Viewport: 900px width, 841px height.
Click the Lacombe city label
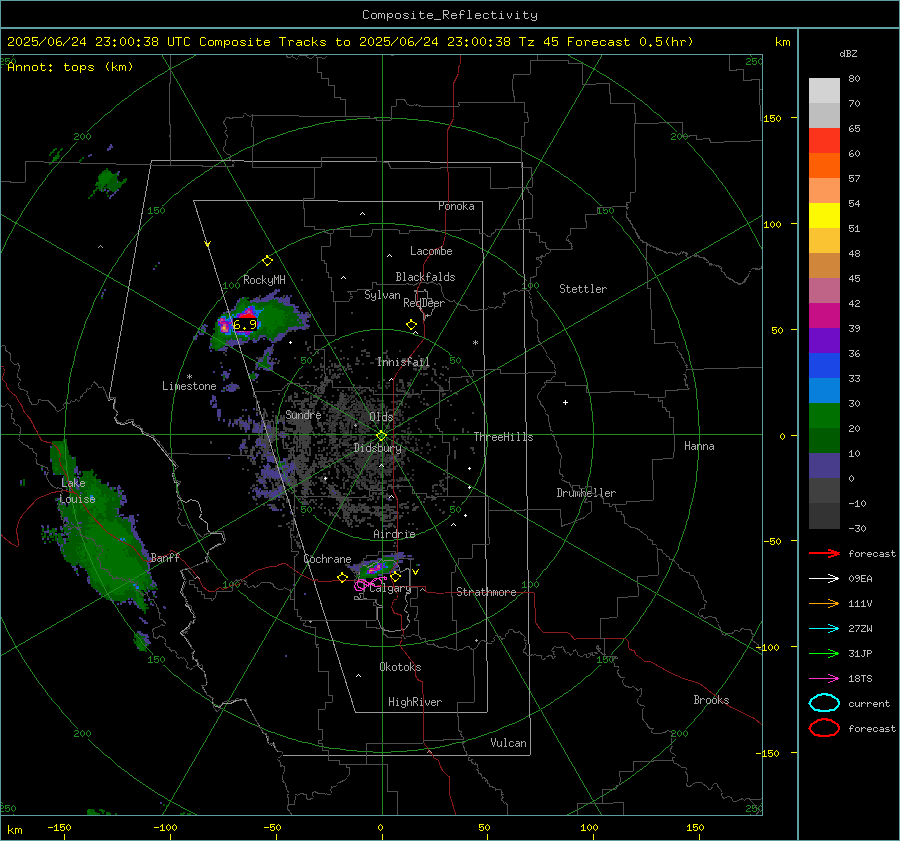point(431,251)
